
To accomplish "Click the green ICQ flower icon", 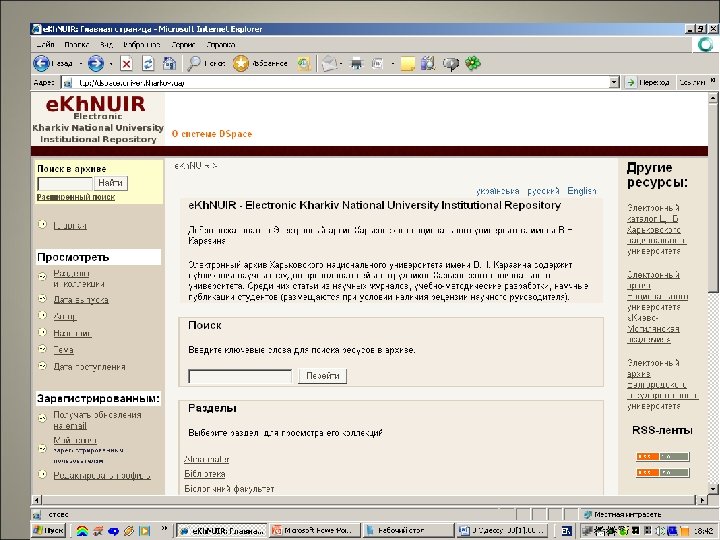I will tap(473, 63).
